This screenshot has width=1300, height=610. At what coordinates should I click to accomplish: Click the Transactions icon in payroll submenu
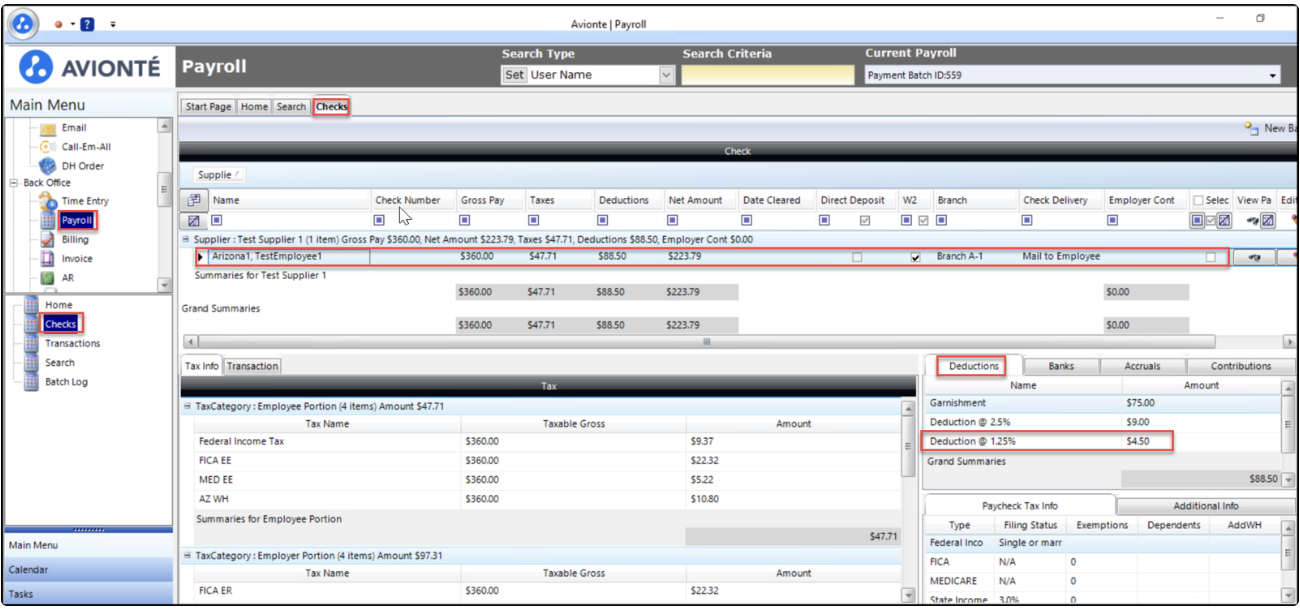point(31,343)
